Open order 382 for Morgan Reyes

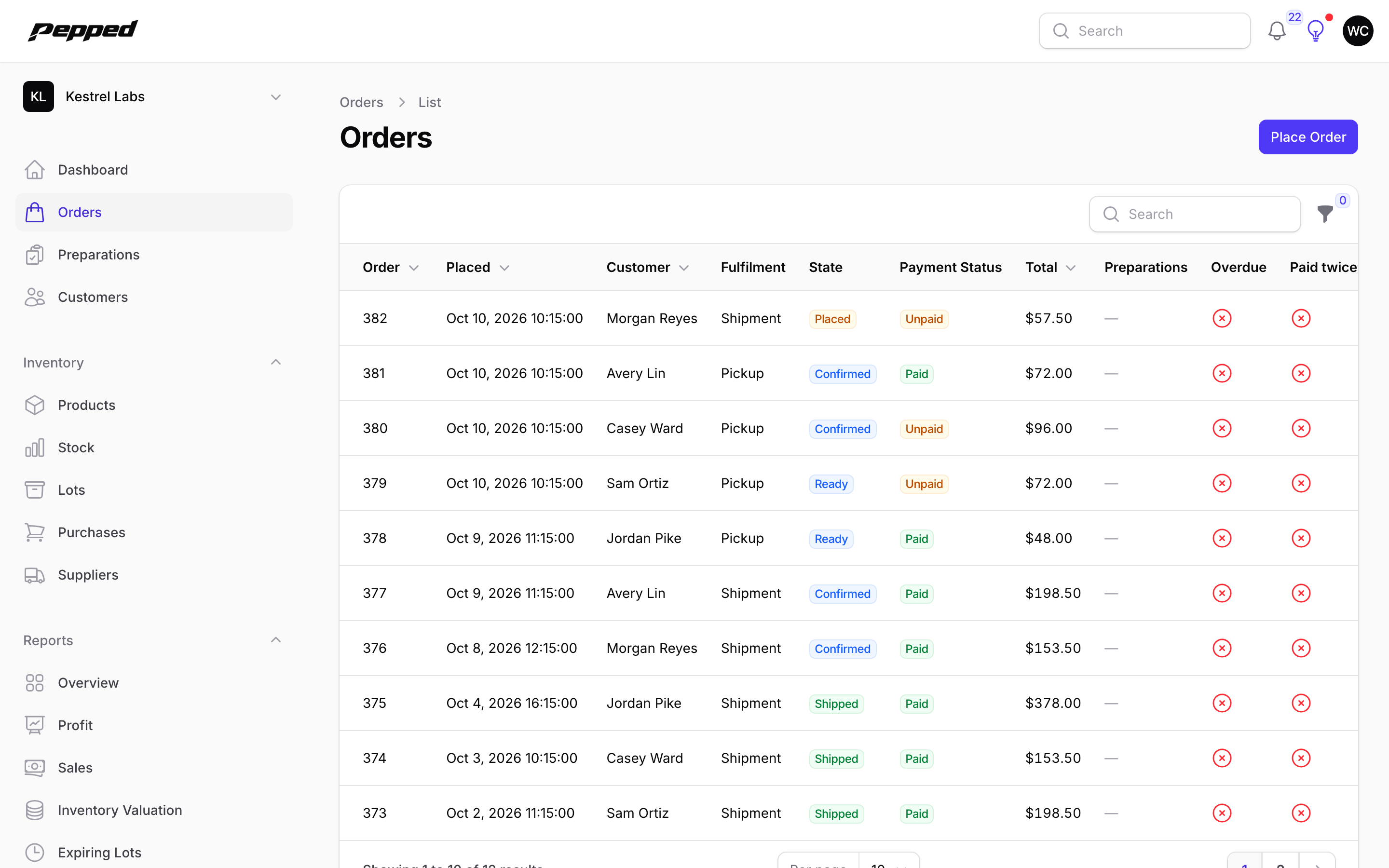[848, 318]
